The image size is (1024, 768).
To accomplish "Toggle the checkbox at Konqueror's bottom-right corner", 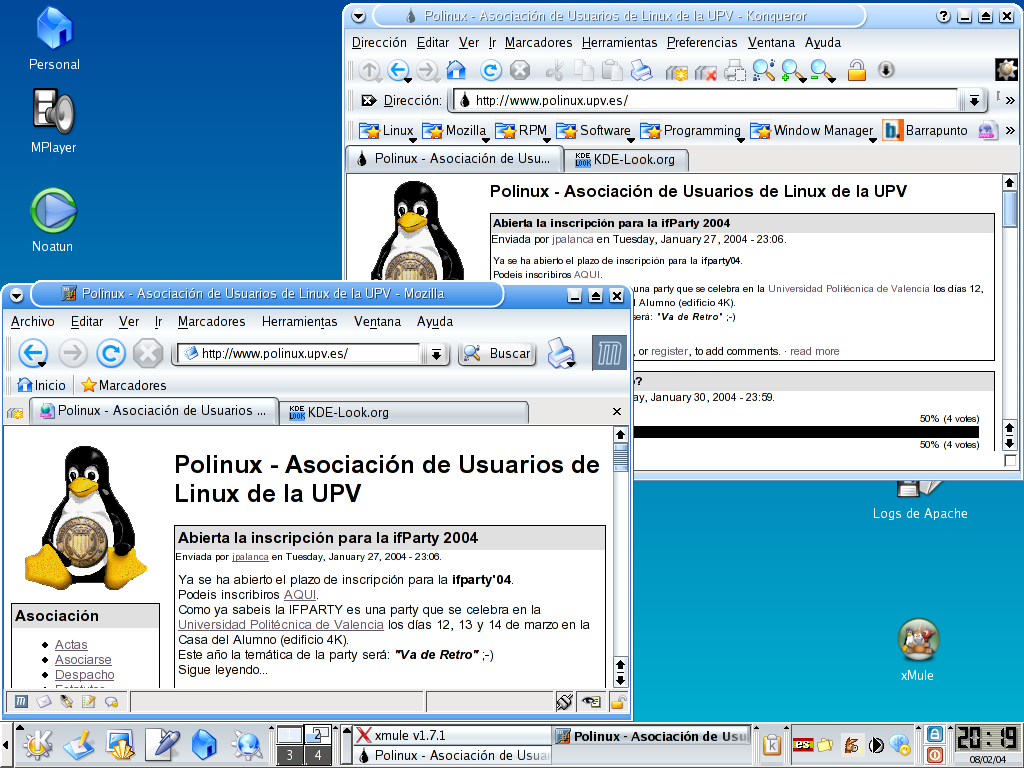I will tap(1010, 460).
